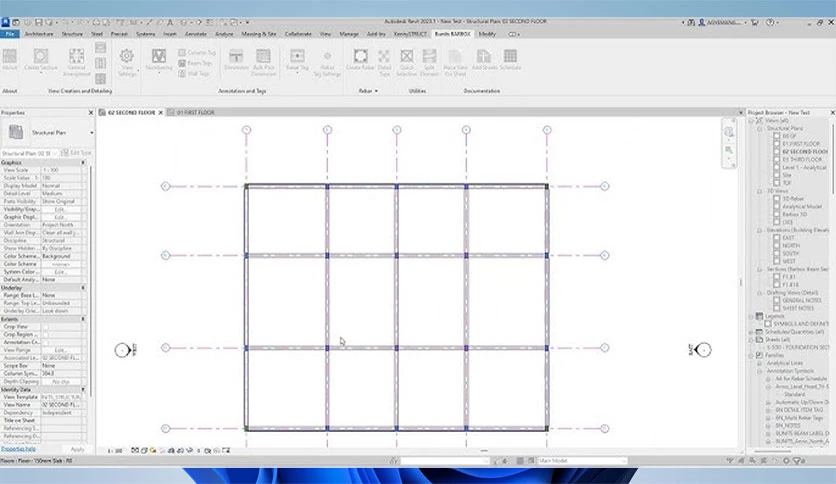
Task: Toggle the Crop View checkbox
Action: pos(45,327)
